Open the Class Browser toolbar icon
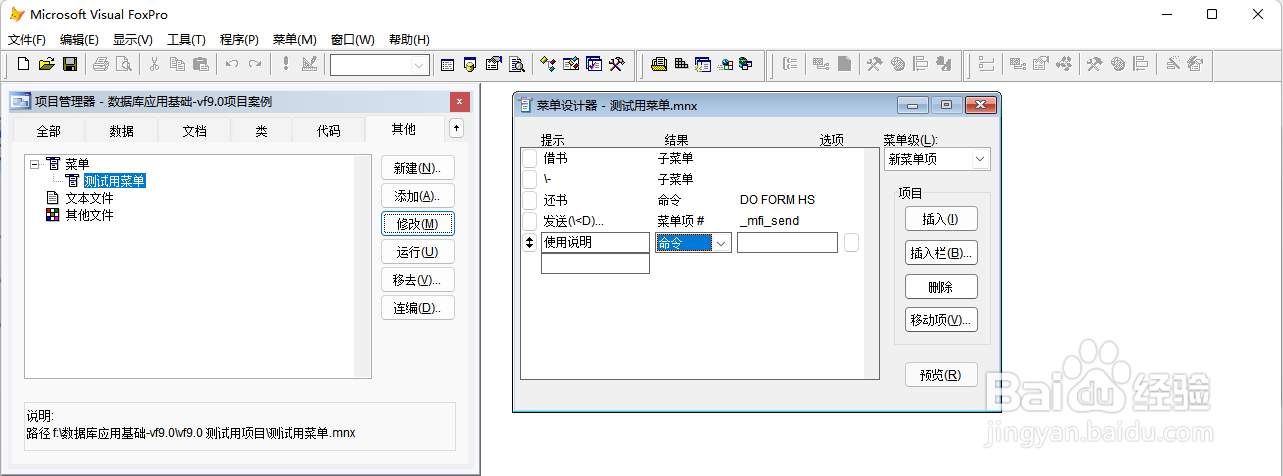Screen dimensions: 1283x476 [x=548, y=64]
